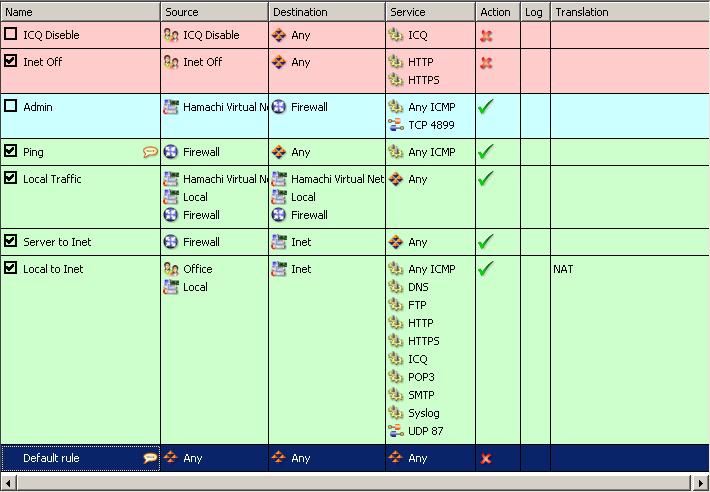
Task: Click the Name column header
Action: tap(80, 12)
